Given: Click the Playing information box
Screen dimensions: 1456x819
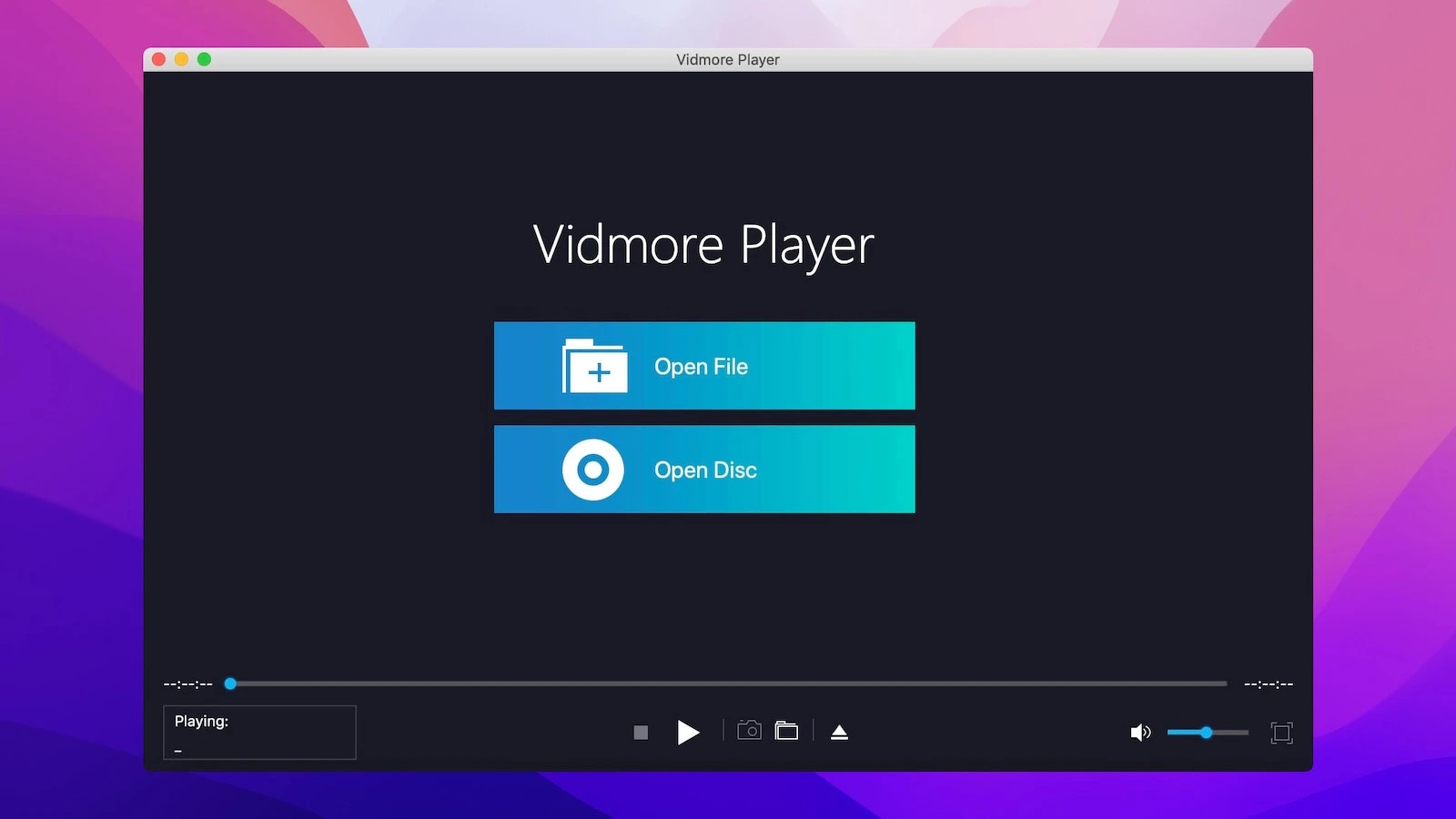Looking at the screenshot, I should coord(258,732).
